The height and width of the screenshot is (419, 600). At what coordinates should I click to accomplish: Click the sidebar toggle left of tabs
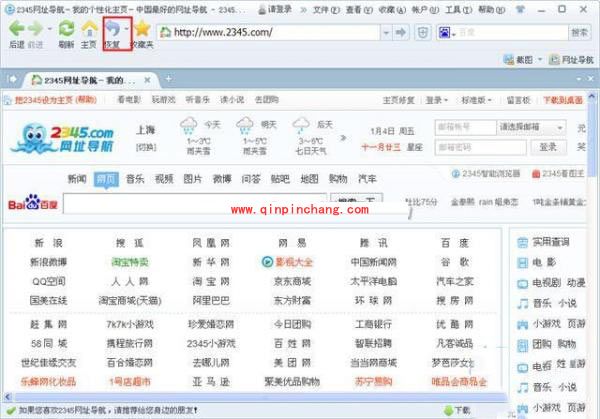coord(12,79)
